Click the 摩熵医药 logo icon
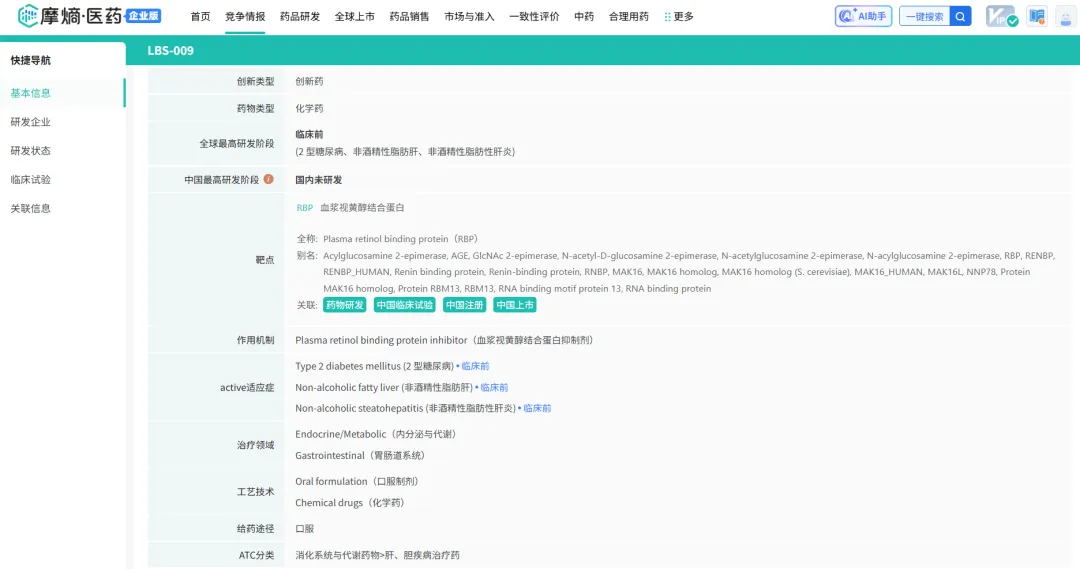Image resolution: width=1080 pixels, height=569 pixels. pos(27,17)
